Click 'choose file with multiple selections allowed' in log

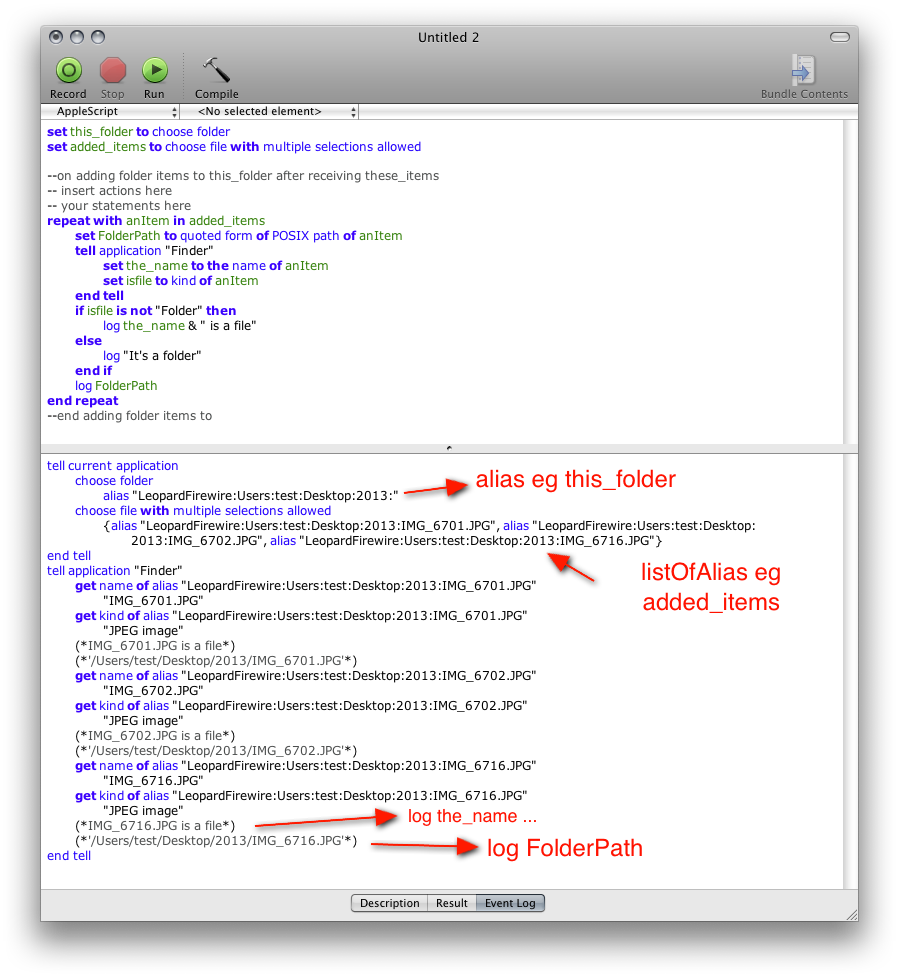(203, 510)
